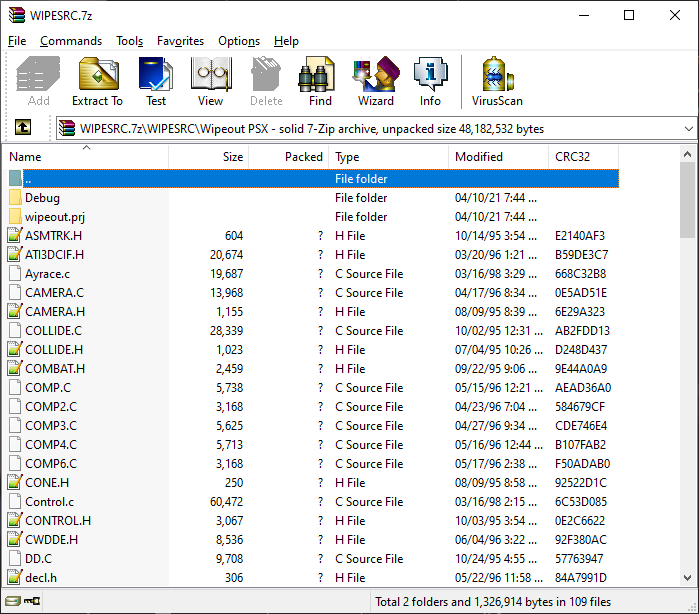Click the decl.h file icon
This screenshot has height=614, width=699.
pos(15,577)
